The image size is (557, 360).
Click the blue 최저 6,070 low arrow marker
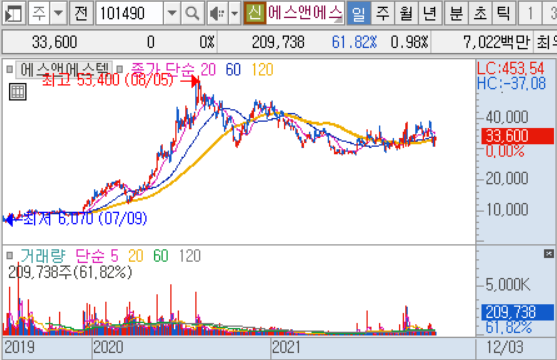(x=10, y=220)
